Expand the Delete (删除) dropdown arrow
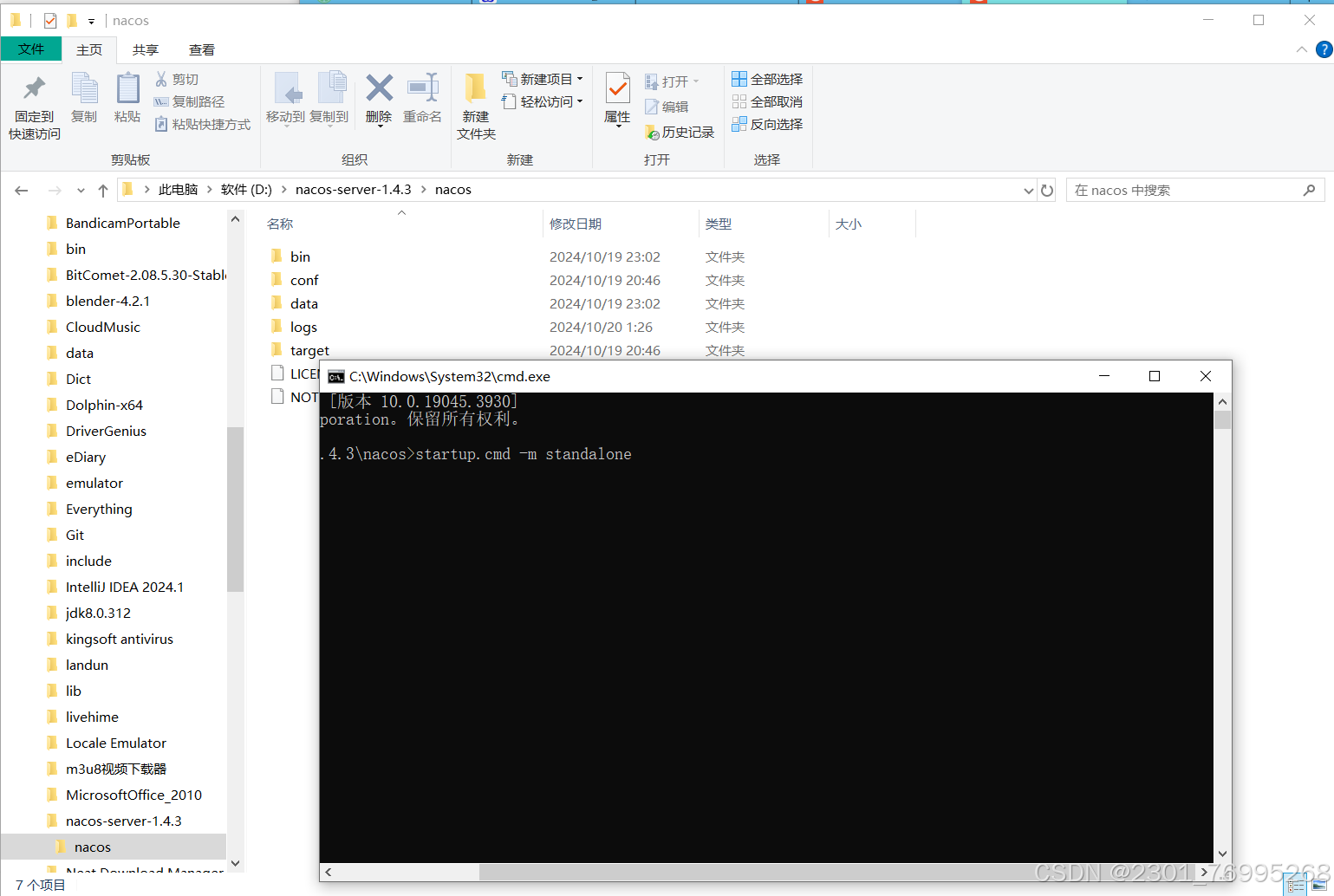 click(379, 127)
